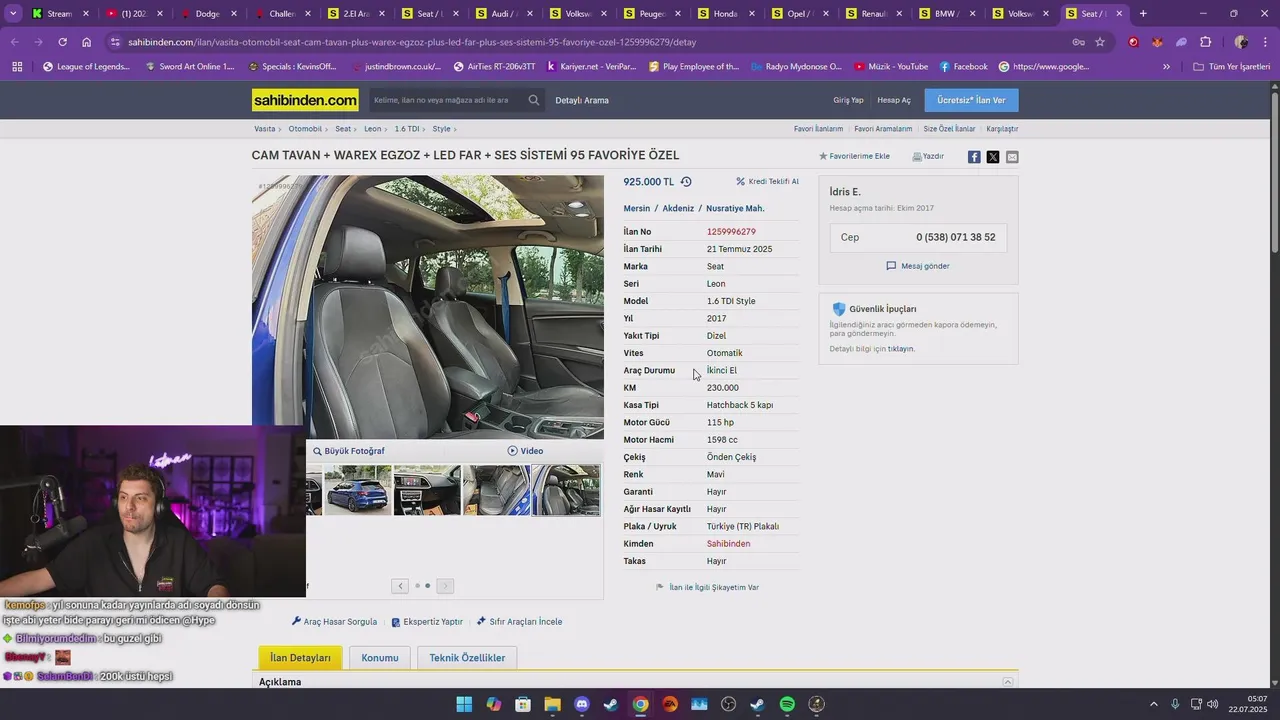Click Kredi Teklifi Al link

pos(768,182)
